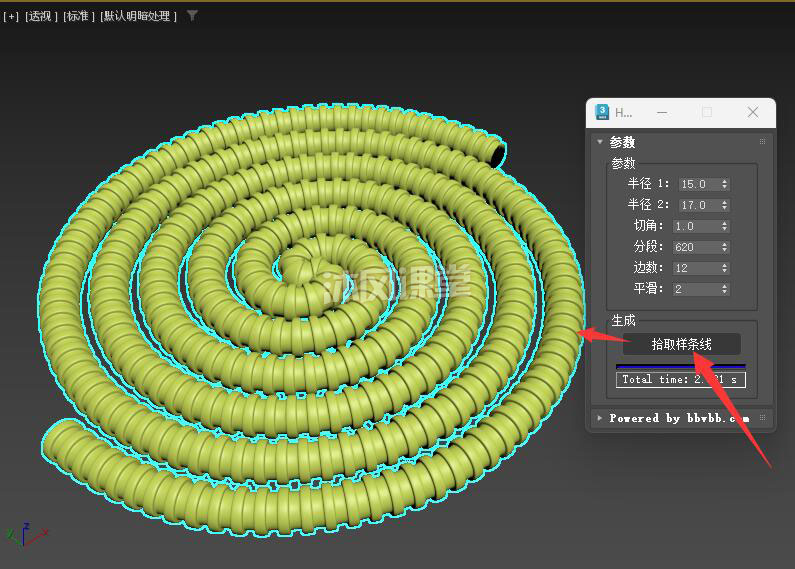Viewport: 795px width, 569px height.
Task: Click the 3ds Max icon in dialog title
Action: pyautogui.click(x=603, y=112)
